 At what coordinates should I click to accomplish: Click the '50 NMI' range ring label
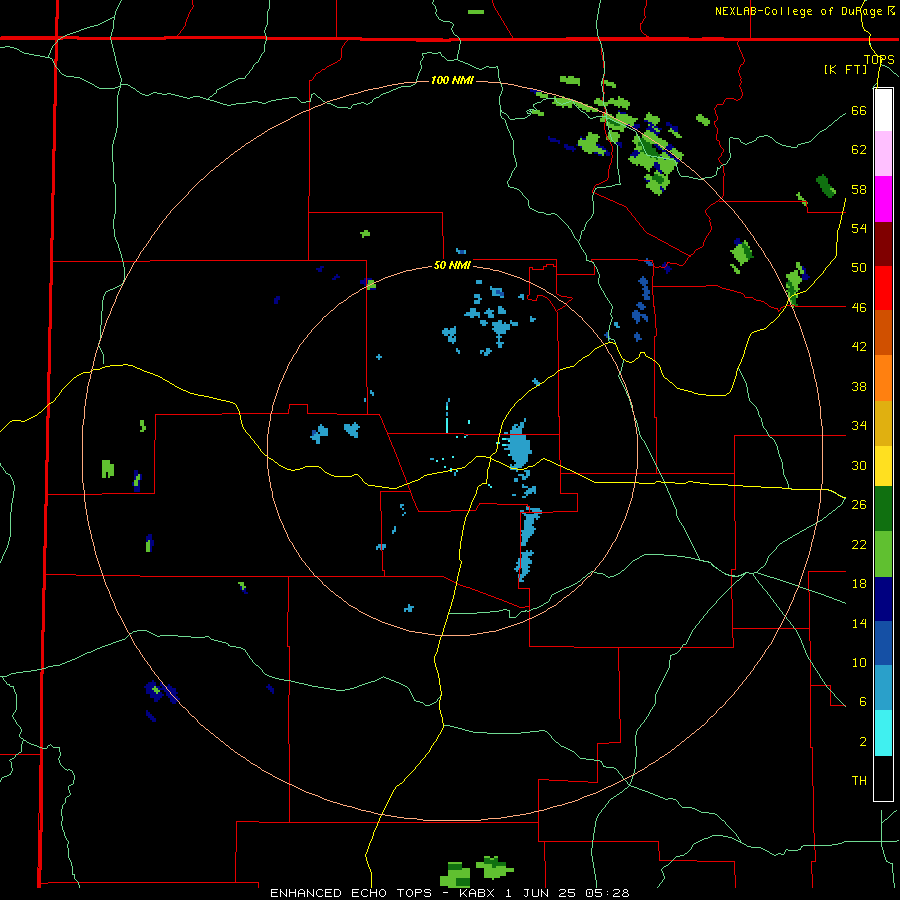[452, 265]
